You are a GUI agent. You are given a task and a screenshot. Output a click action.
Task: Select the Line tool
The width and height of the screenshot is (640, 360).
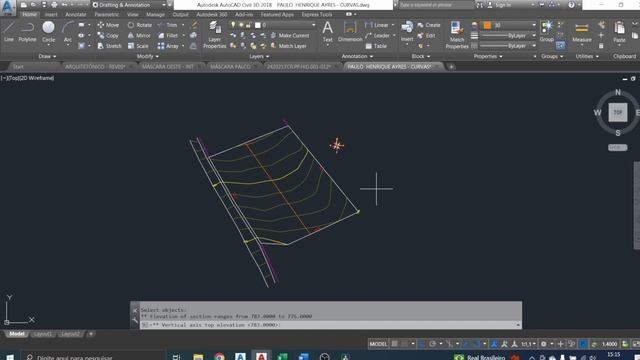tap(9, 32)
